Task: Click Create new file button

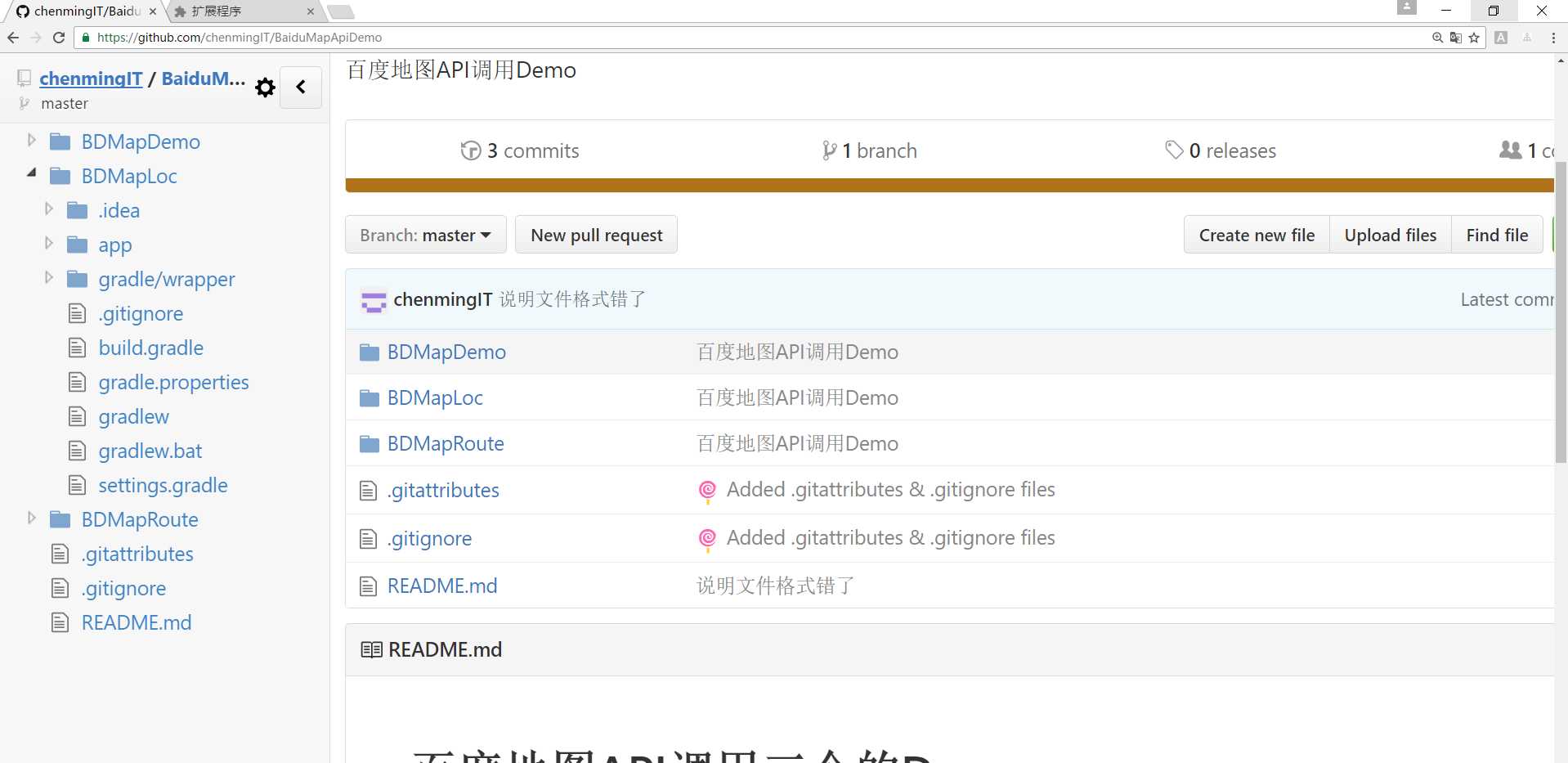Action: pyautogui.click(x=1257, y=235)
